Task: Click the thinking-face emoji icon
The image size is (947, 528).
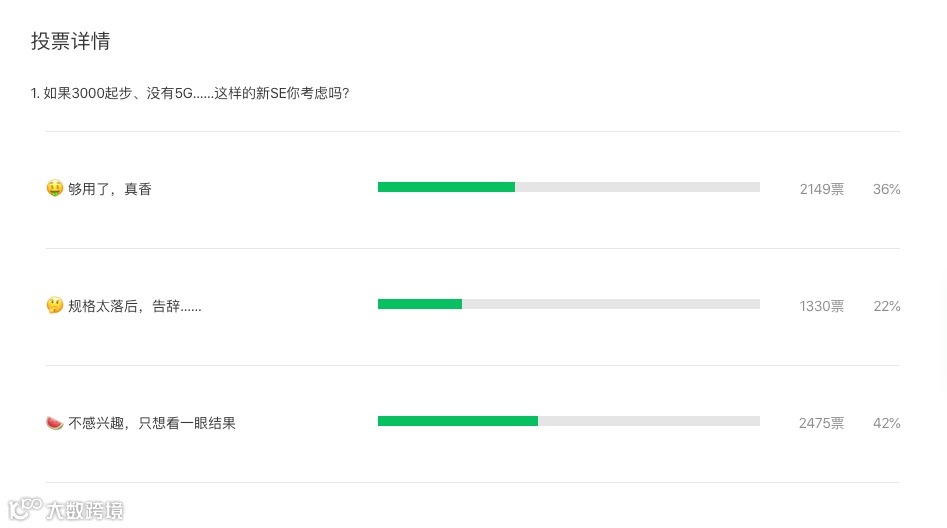Action: click(55, 305)
